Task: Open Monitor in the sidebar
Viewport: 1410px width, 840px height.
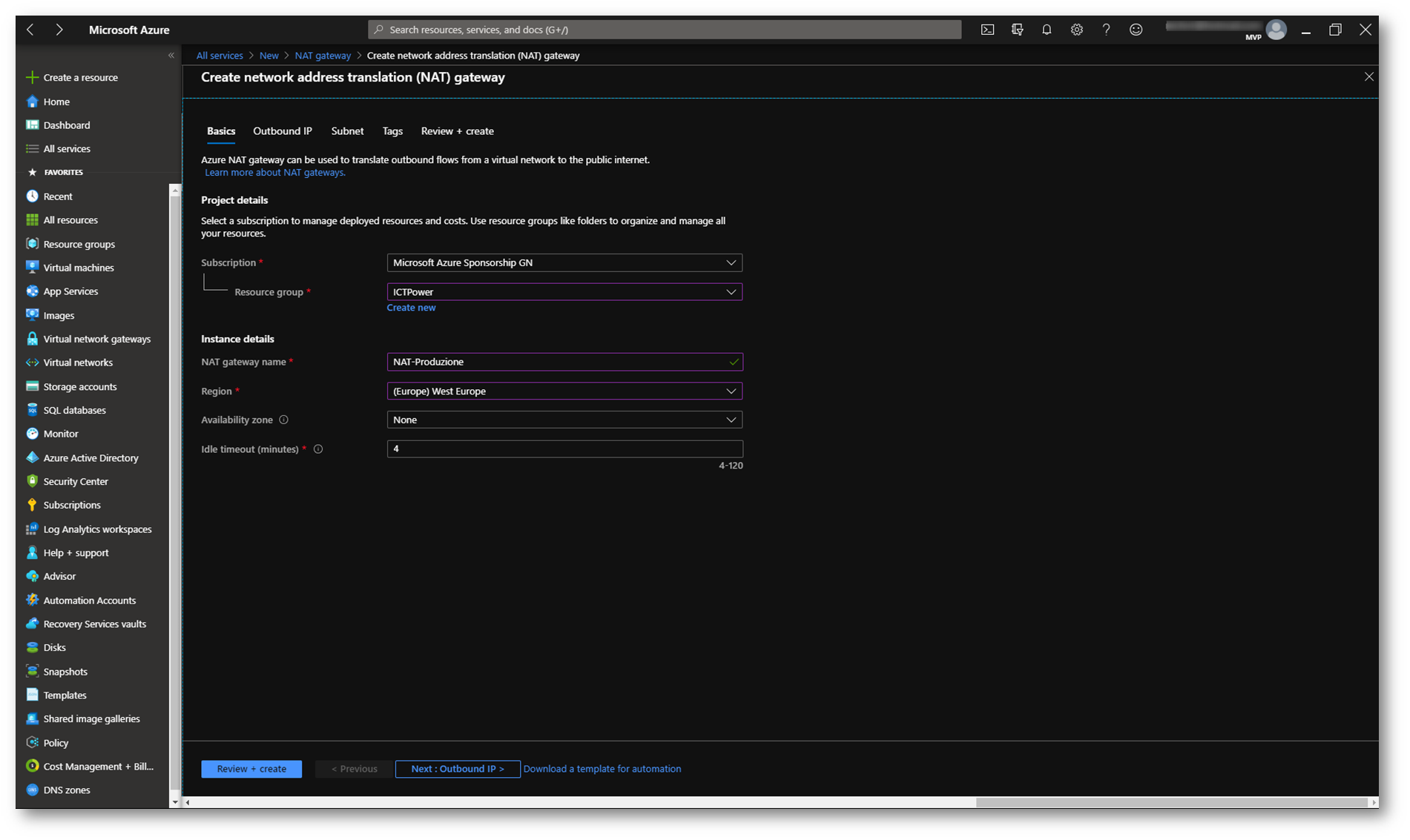Action: tap(61, 434)
